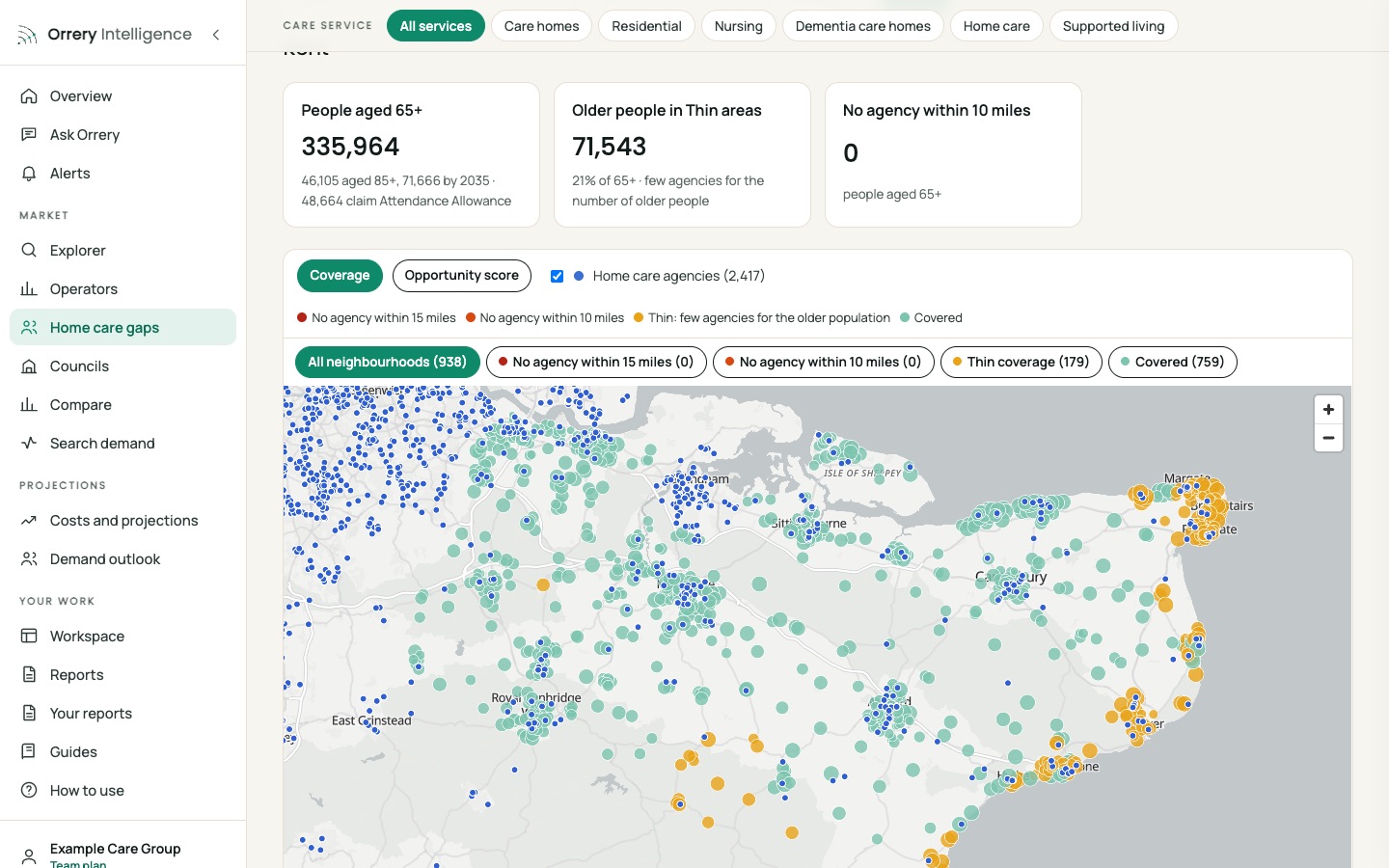
Task: Click the Reports document icon
Action: tap(29, 675)
